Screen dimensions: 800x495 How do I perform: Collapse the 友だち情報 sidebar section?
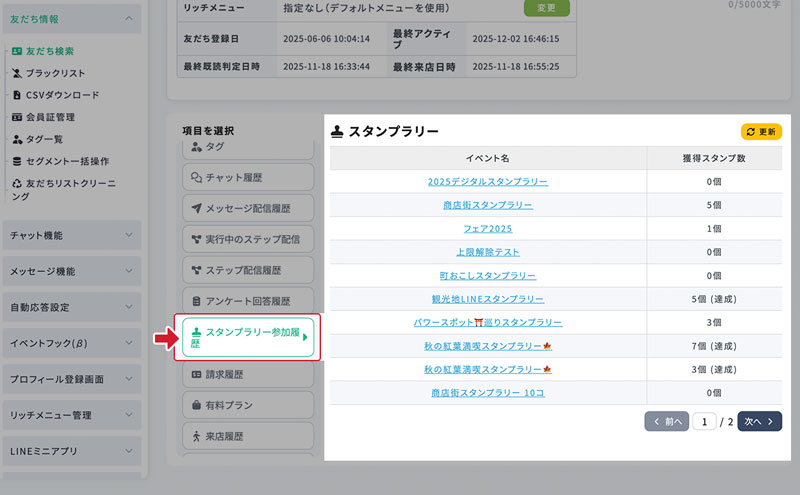(71, 18)
